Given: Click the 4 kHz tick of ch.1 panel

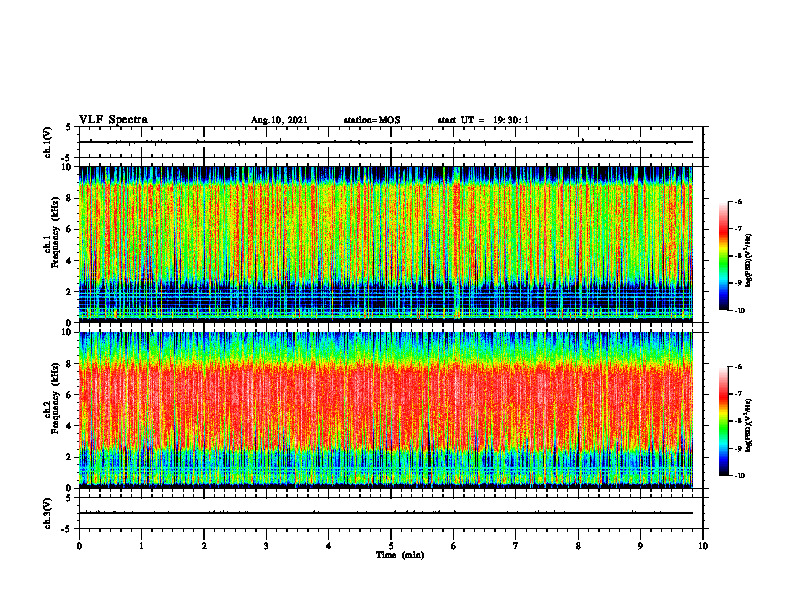Looking at the screenshot, I should [70, 261].
